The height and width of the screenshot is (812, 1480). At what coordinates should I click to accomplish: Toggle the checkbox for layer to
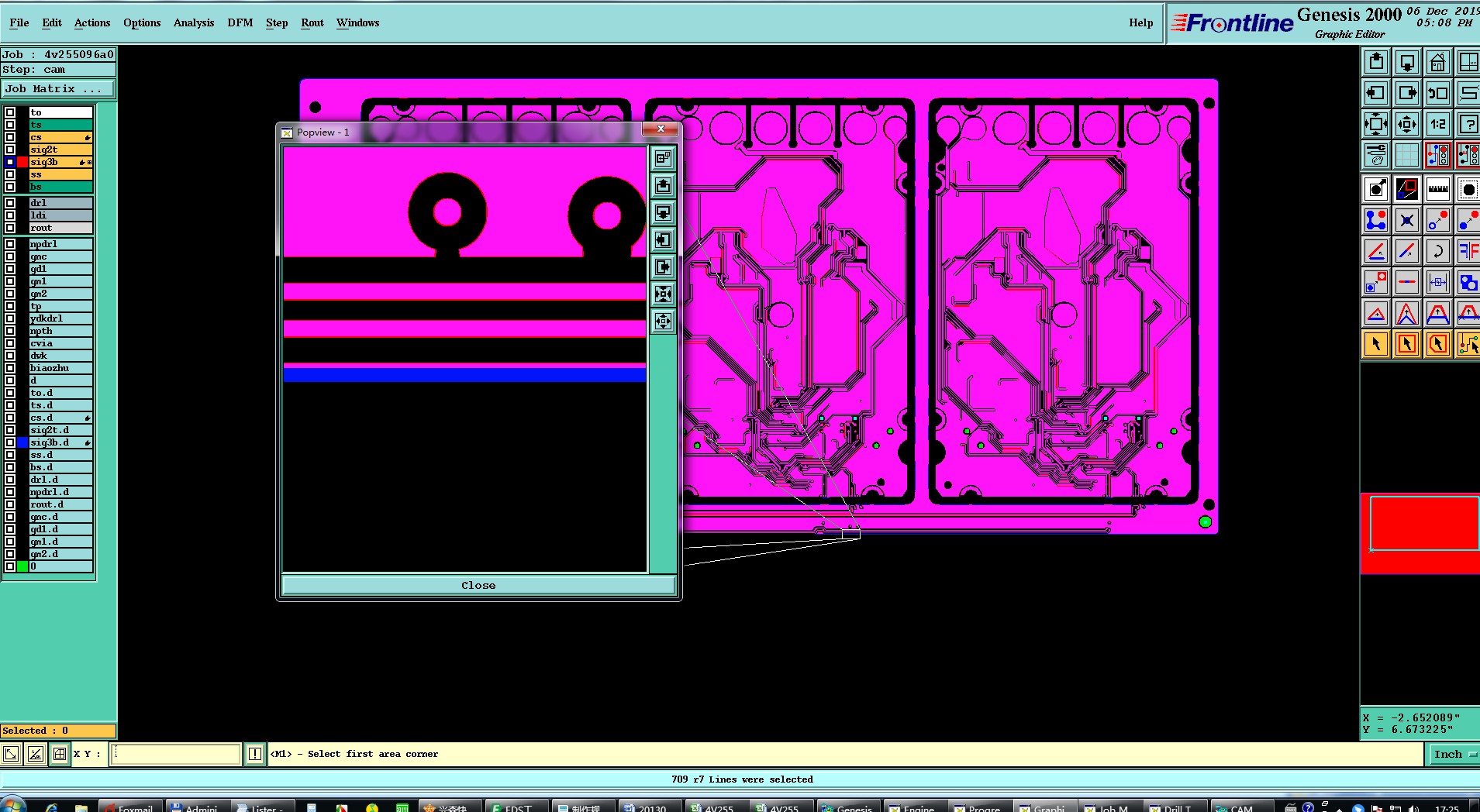coord(10,112)
